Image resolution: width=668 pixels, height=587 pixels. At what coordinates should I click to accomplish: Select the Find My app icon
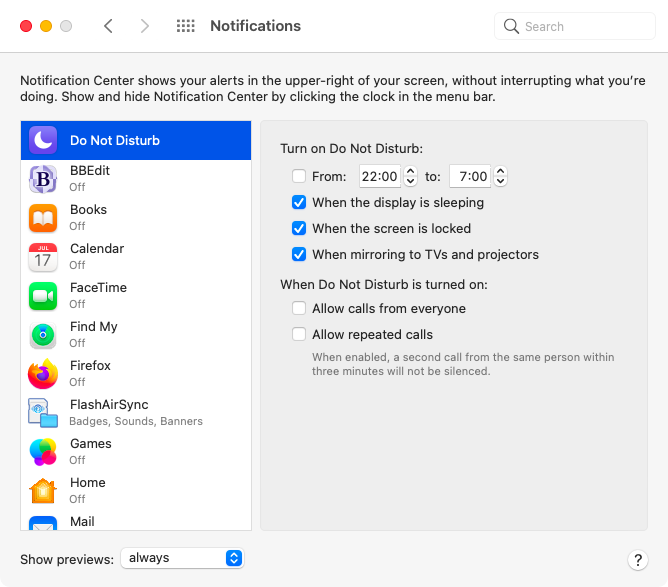click(x=43, y=335)
